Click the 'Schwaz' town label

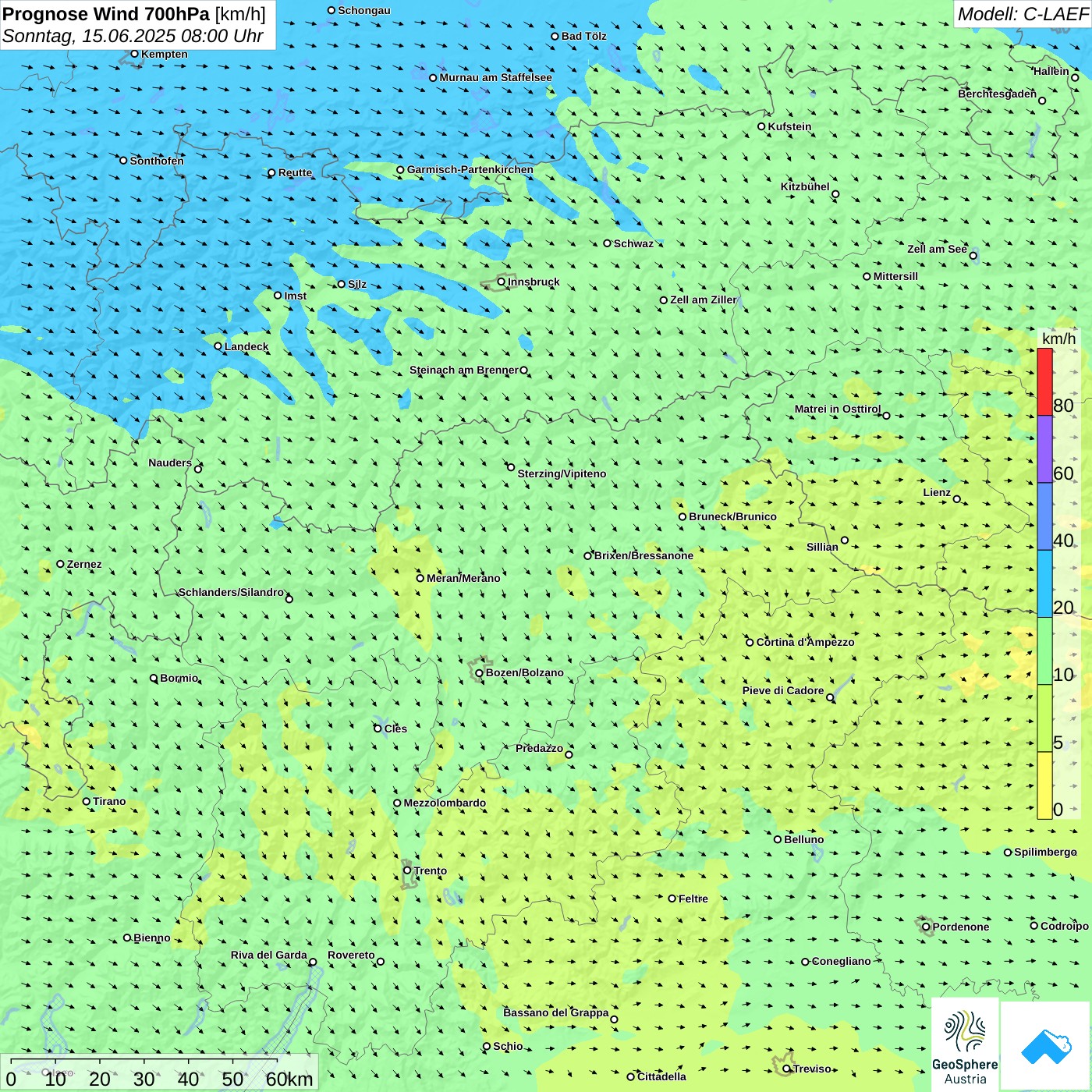tap(633, 243)
